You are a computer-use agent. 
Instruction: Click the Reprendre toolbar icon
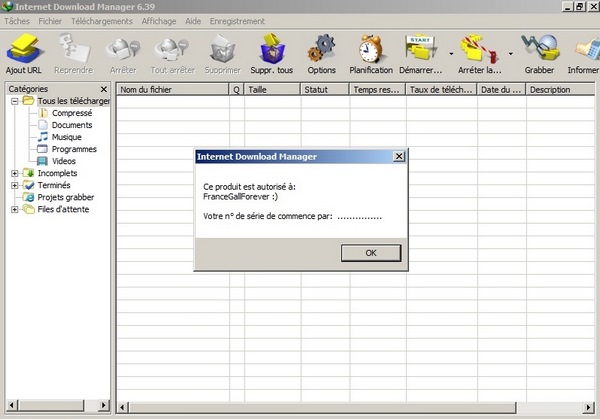[74, 48]
